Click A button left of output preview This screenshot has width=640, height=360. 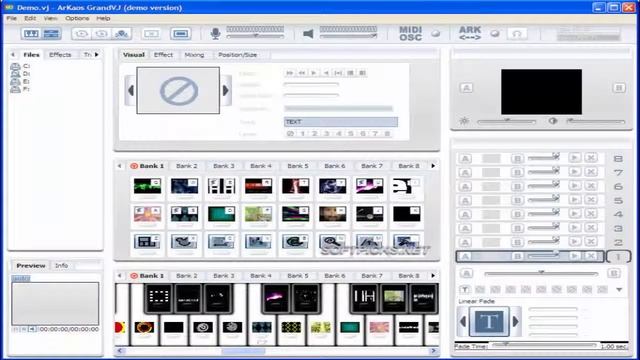(x=467, y=88)
